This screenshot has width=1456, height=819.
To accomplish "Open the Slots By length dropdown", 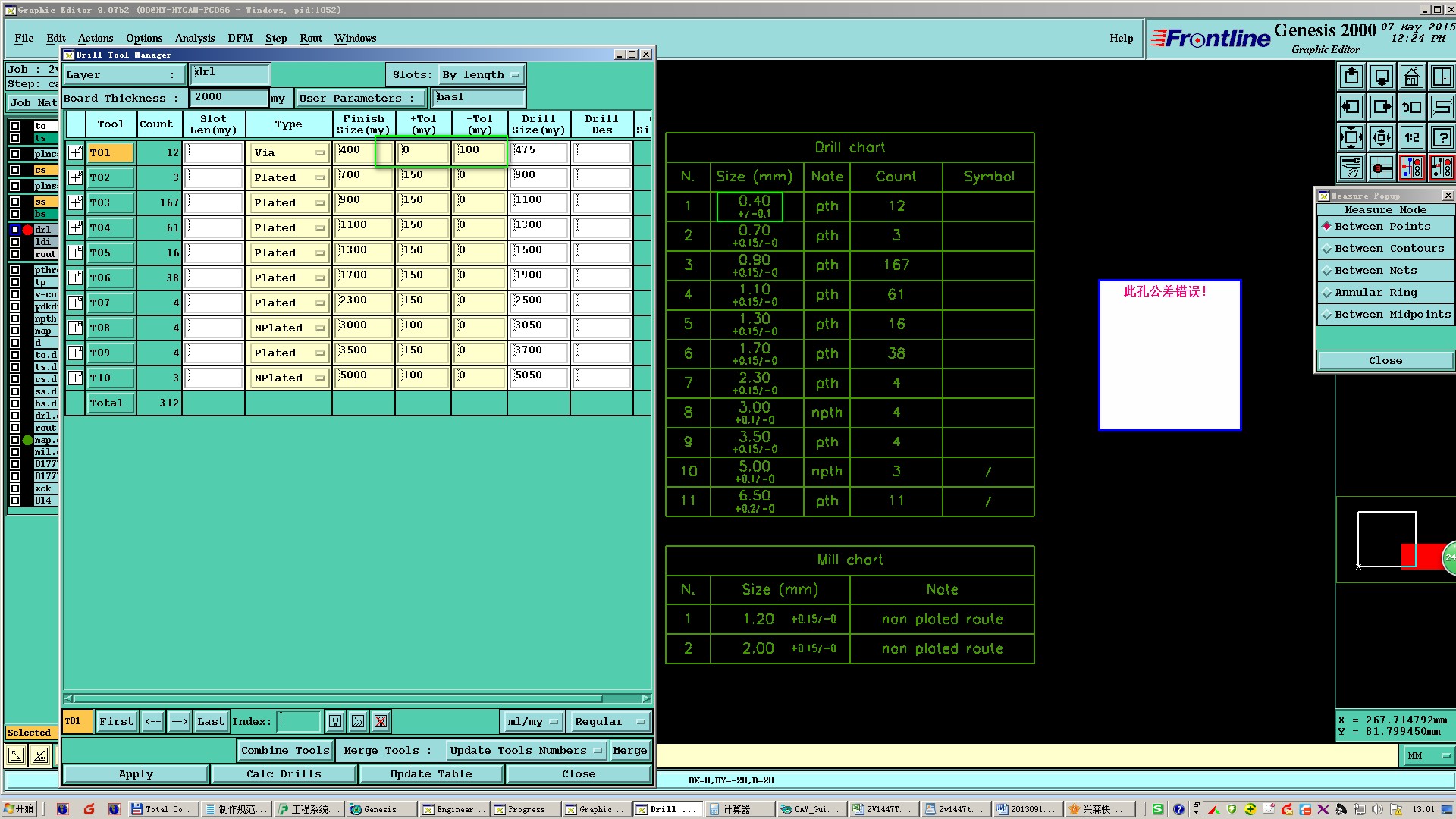I will pyautogui.click(x=482, y=74).
